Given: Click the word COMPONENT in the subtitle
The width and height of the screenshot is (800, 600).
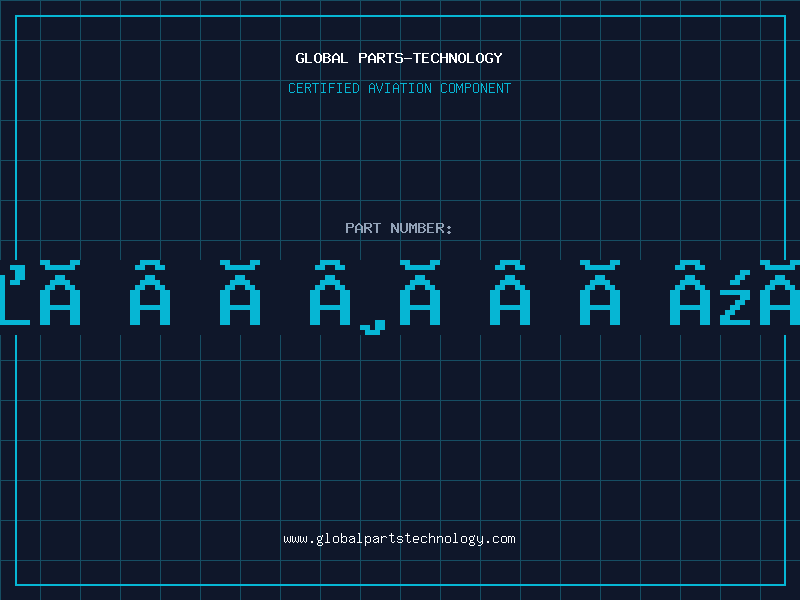Looking at the screenshot, I should 476,88.
